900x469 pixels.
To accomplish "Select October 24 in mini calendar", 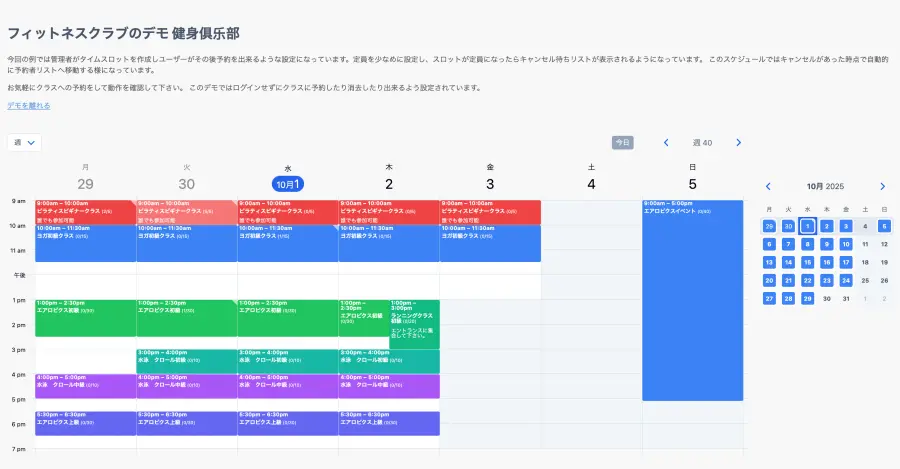I will coord(845,280).
